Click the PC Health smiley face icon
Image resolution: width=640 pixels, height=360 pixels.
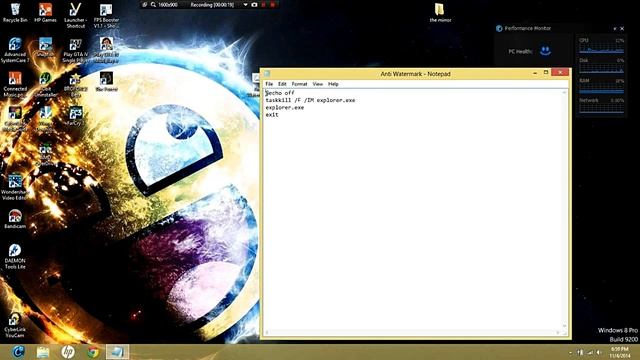point(545,51)
